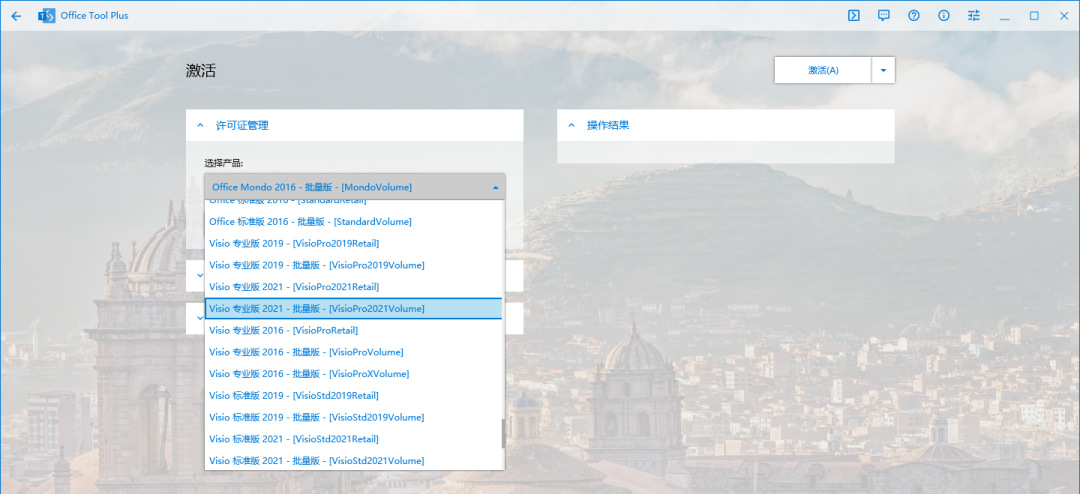Select Visio 专业版 2021 VisioPro2021Retail
The width and height of the screenshot is (1080, 494).
tap(353, 287)
